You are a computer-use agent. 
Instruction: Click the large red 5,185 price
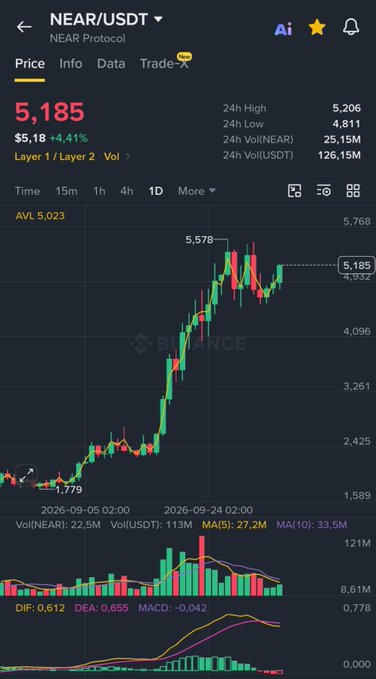pos(49,112)
